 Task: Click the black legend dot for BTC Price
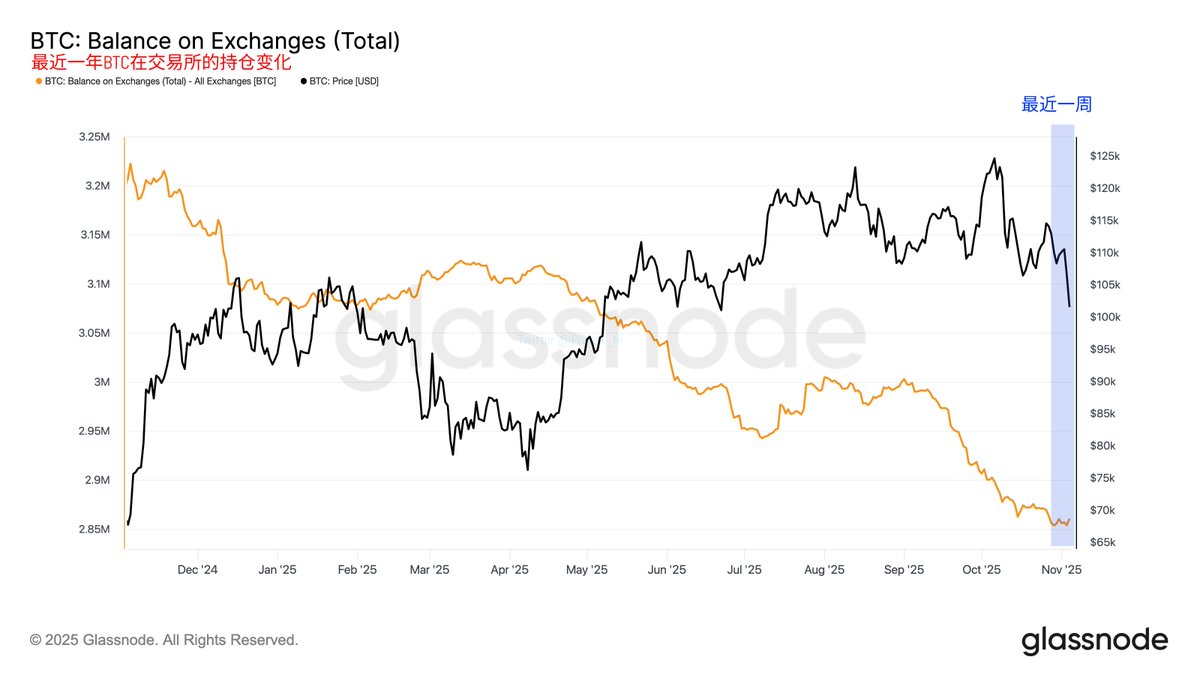click(x=303, y=80)
